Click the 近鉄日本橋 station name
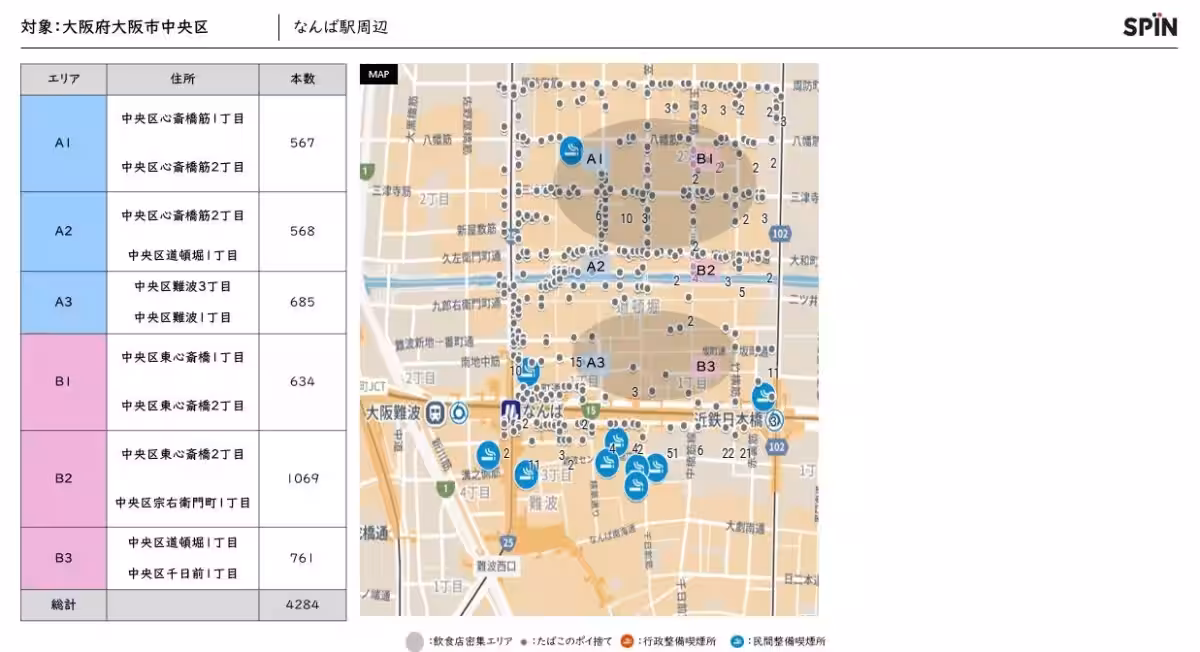 [x=729, y=421]
